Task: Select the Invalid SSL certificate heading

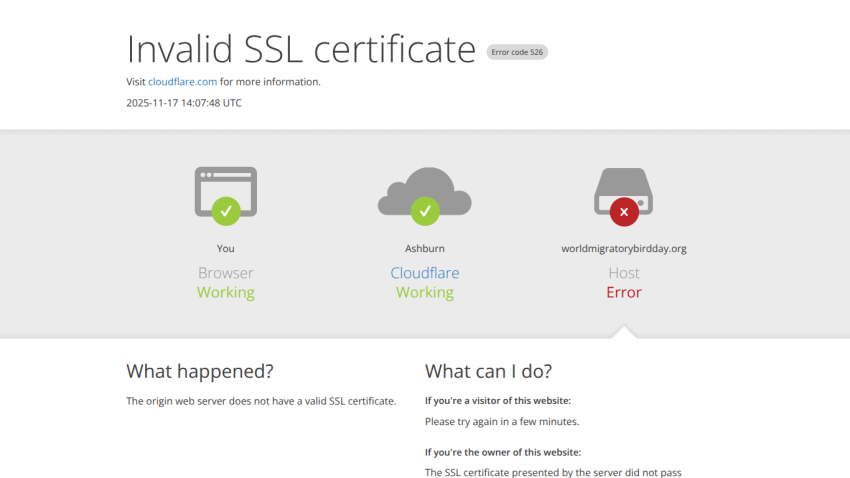Action: 301,49
